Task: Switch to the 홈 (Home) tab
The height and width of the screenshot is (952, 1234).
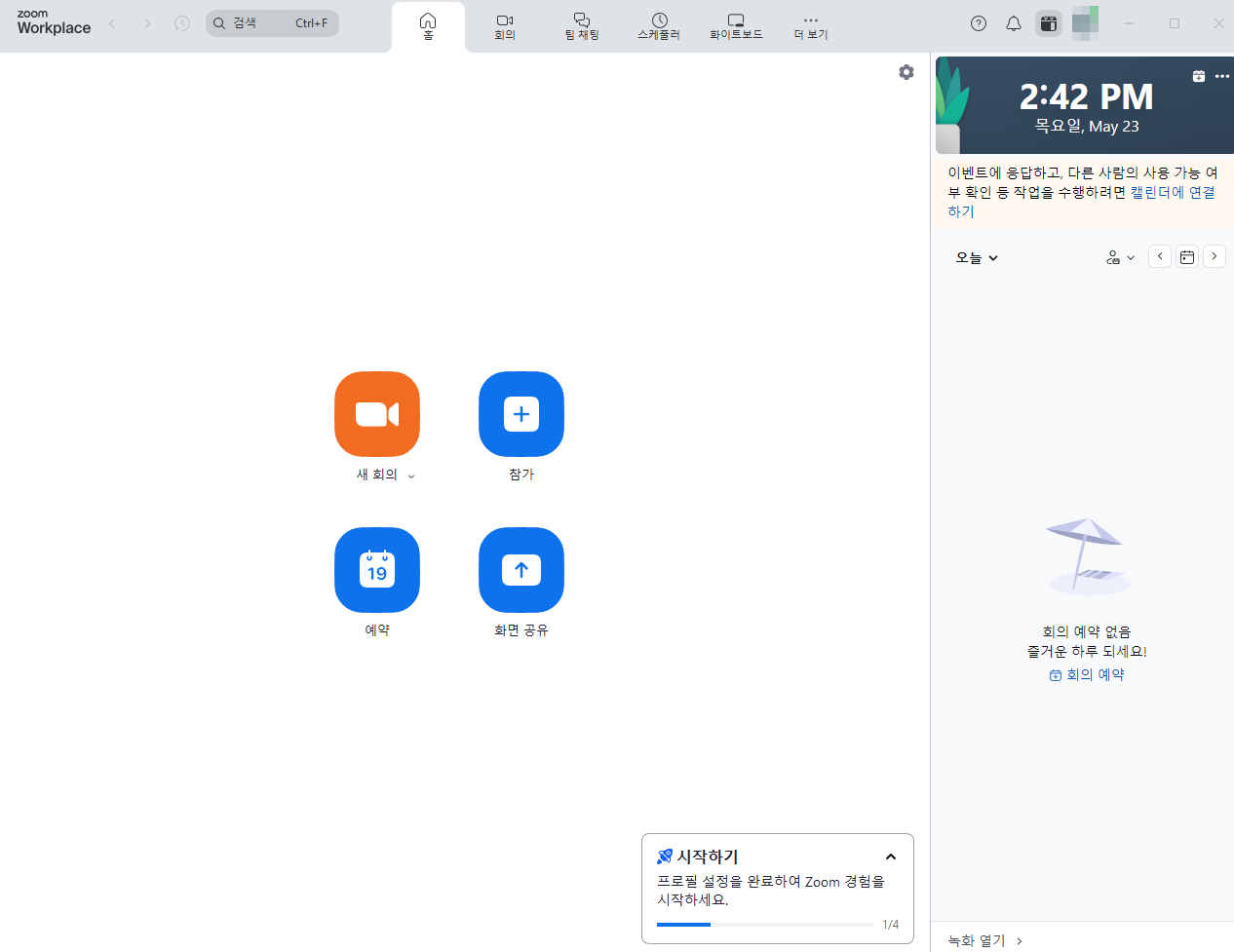Action: pos(427,26)
